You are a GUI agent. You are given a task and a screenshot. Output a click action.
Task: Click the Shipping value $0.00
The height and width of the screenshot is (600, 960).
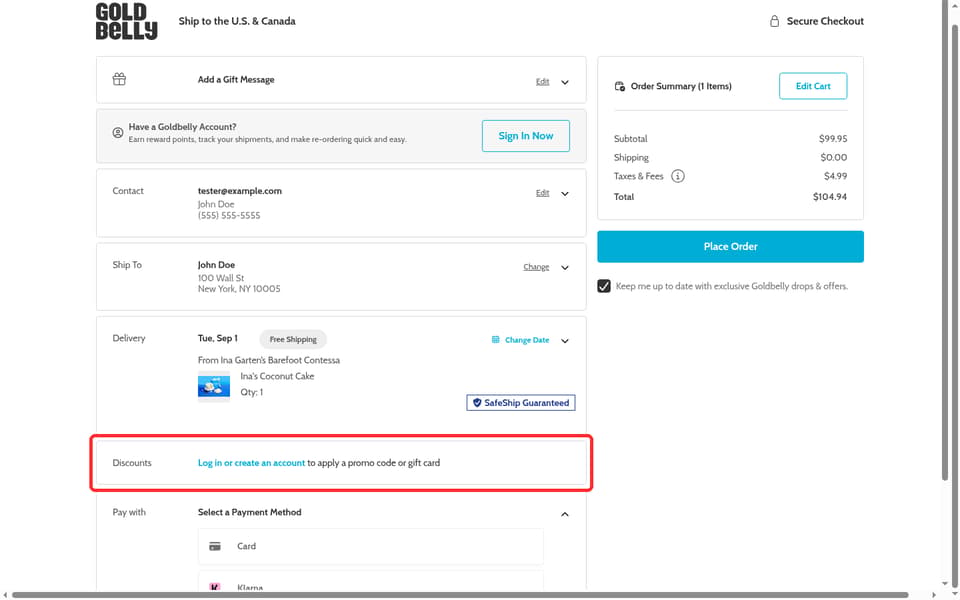tap(833, 158)
